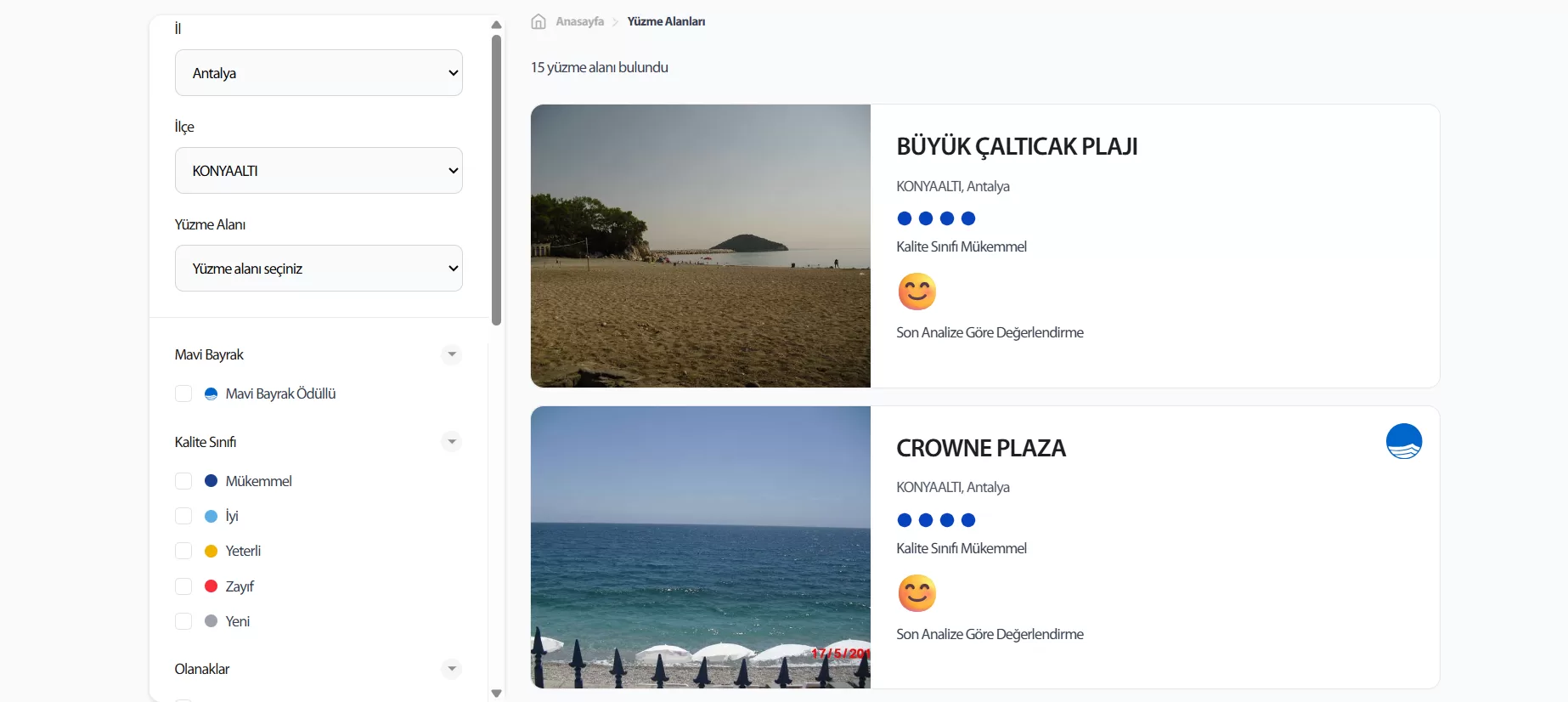Click the gray Yeni color dot
The height and width of the screenshot is (702, 1568).
(212, 621)
